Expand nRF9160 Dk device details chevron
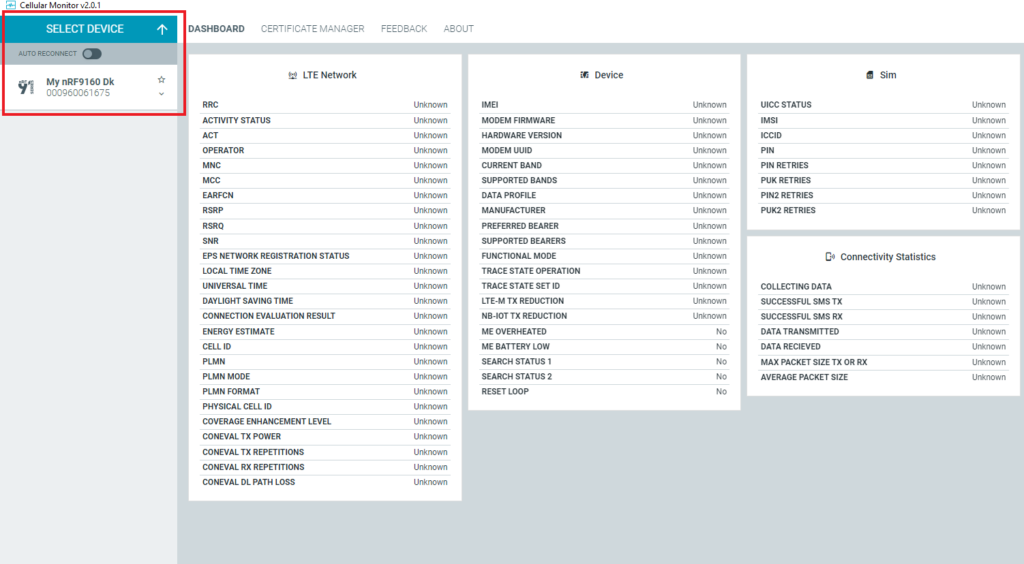Image resolution: width=1024 pixels, height=564 pixels. 161,94
